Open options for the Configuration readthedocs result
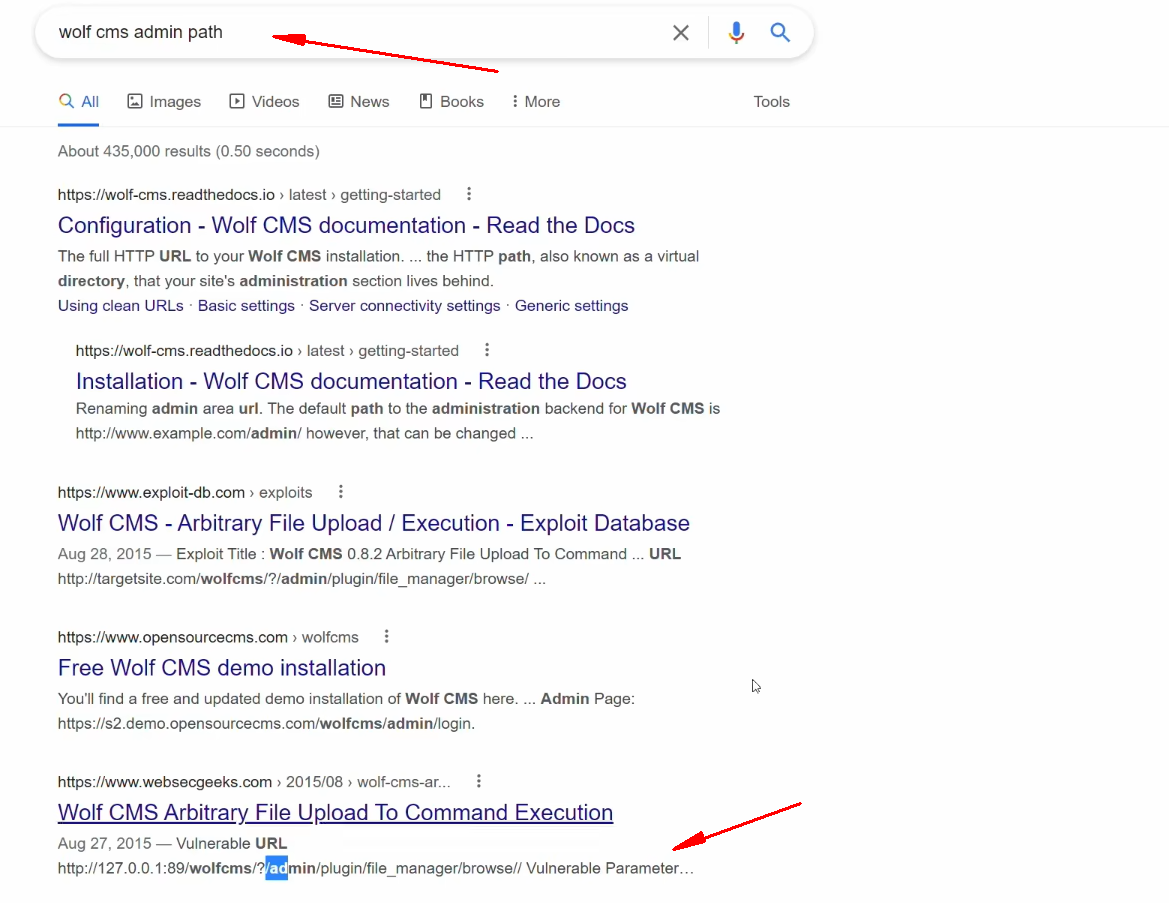Screen dimensions: 1169x903 click(469, 195)
